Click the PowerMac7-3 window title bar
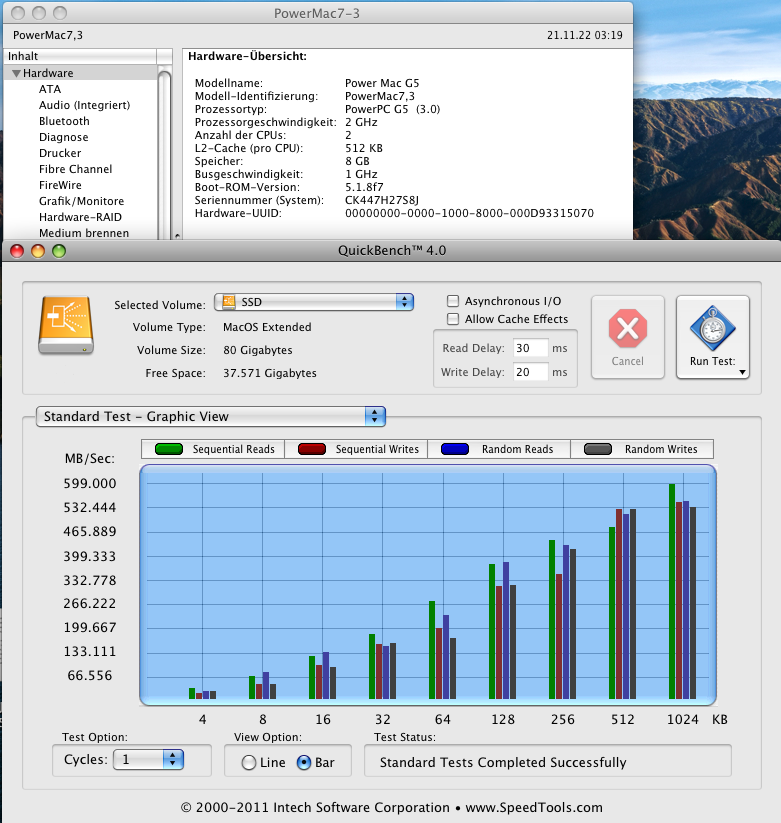This screenshot has width=781, height=823. pos(317,13)
